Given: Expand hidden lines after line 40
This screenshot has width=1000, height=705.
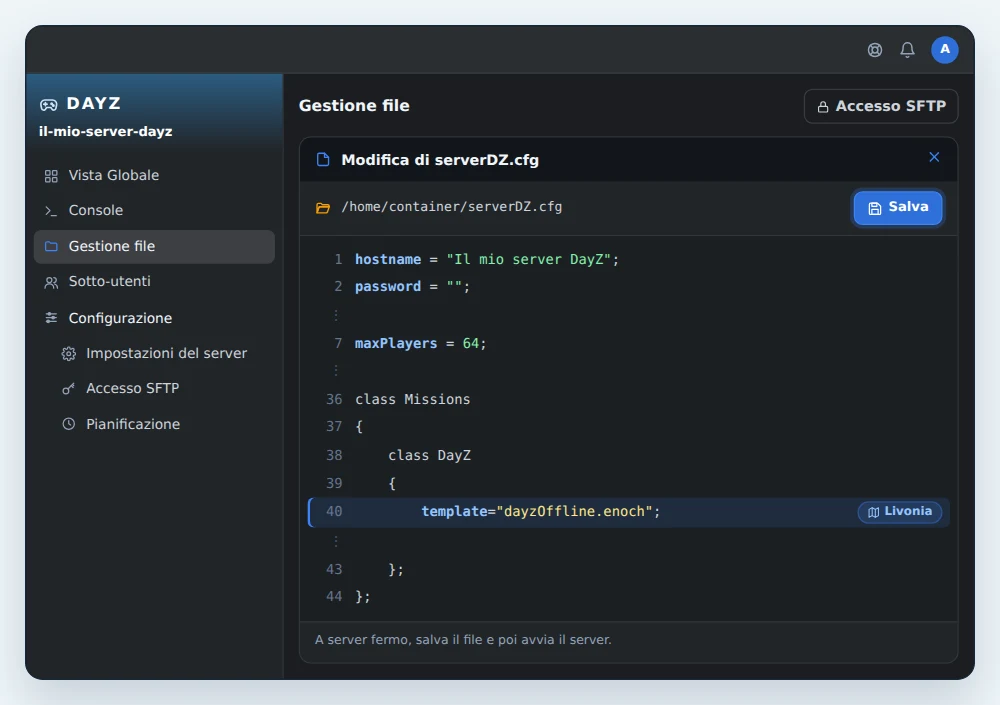Looking at the screenshot, I should point(336,542).
